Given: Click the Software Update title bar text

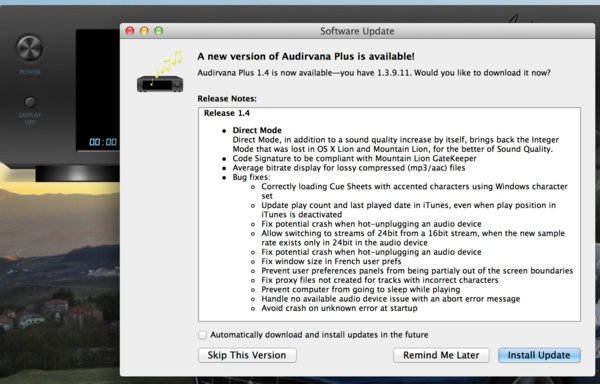Looking at the screenshot, I should (357, 31).
